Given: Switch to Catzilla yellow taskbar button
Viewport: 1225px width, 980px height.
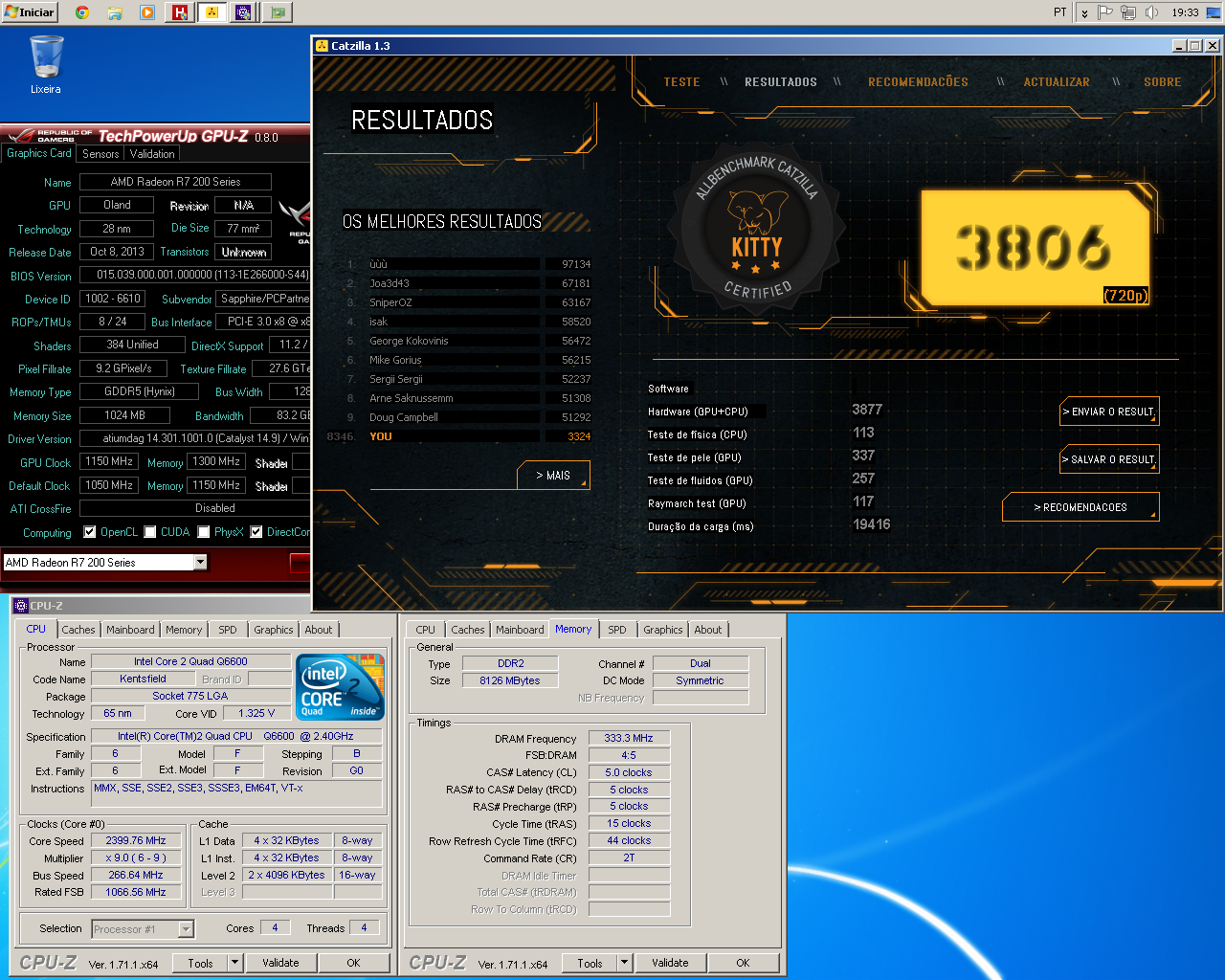Looking at the screenshot, I should coord(212,12).
